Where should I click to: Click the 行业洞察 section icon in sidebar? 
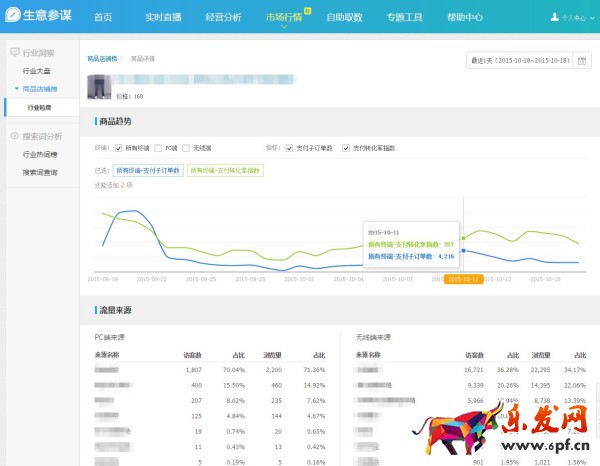point(14,52)
